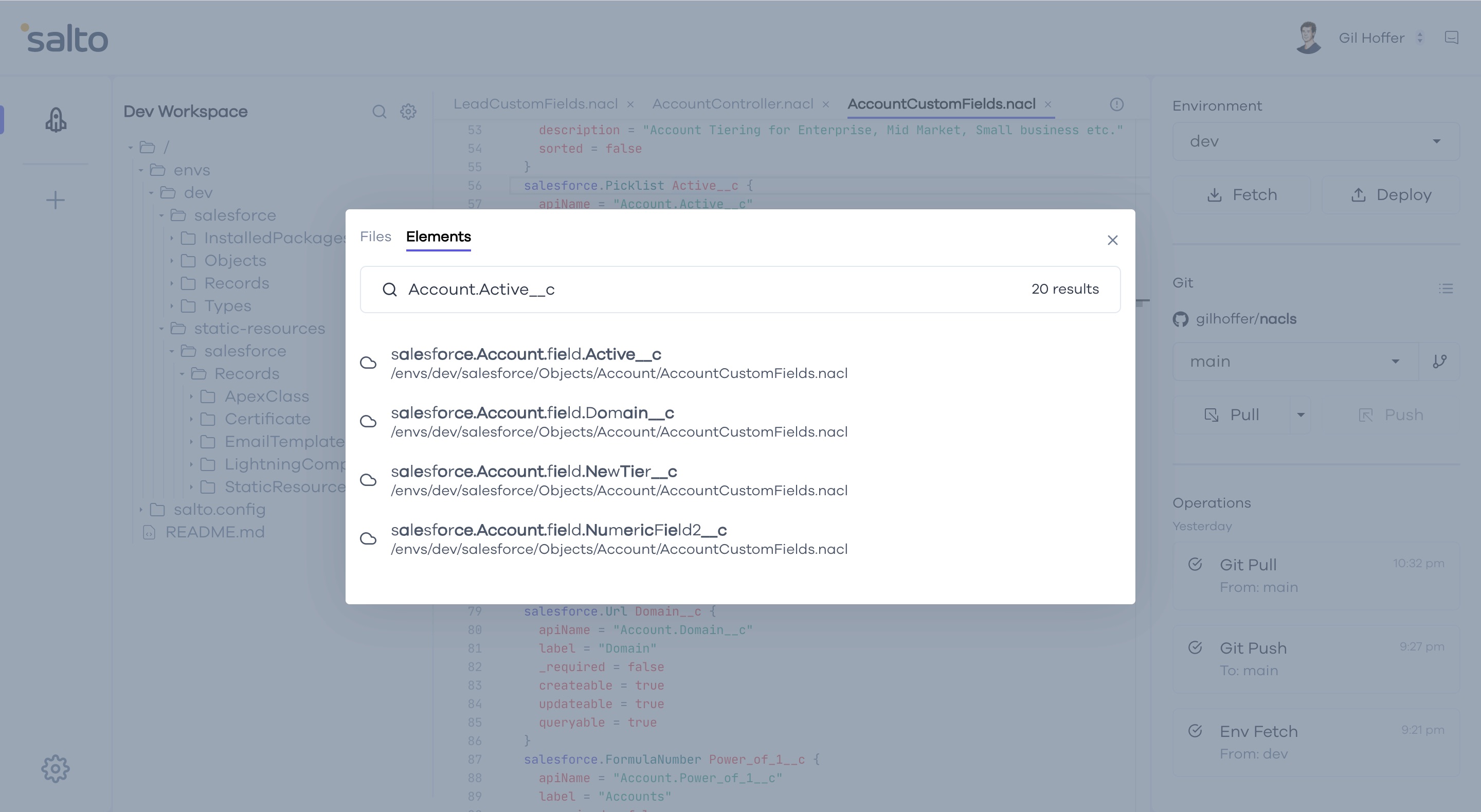Close the search dialog
The width and height of the screenshot is (1481, 812).
pos(1112,240)
